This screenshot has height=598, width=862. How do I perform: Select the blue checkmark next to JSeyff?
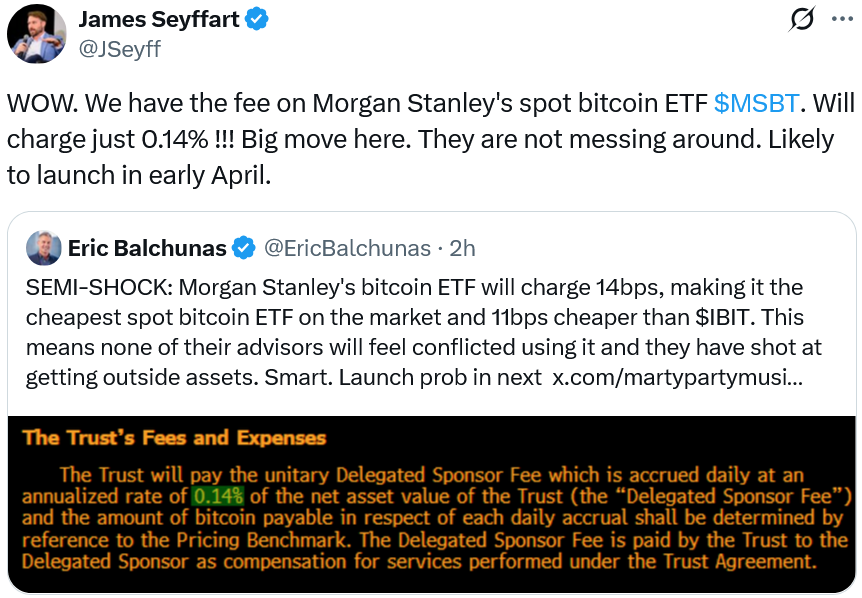[x=258, y=18]
